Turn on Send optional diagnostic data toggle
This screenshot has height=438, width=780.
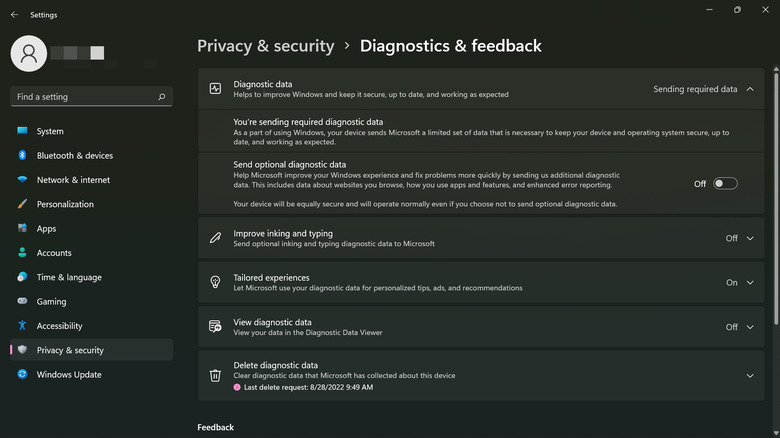point(725,184)
